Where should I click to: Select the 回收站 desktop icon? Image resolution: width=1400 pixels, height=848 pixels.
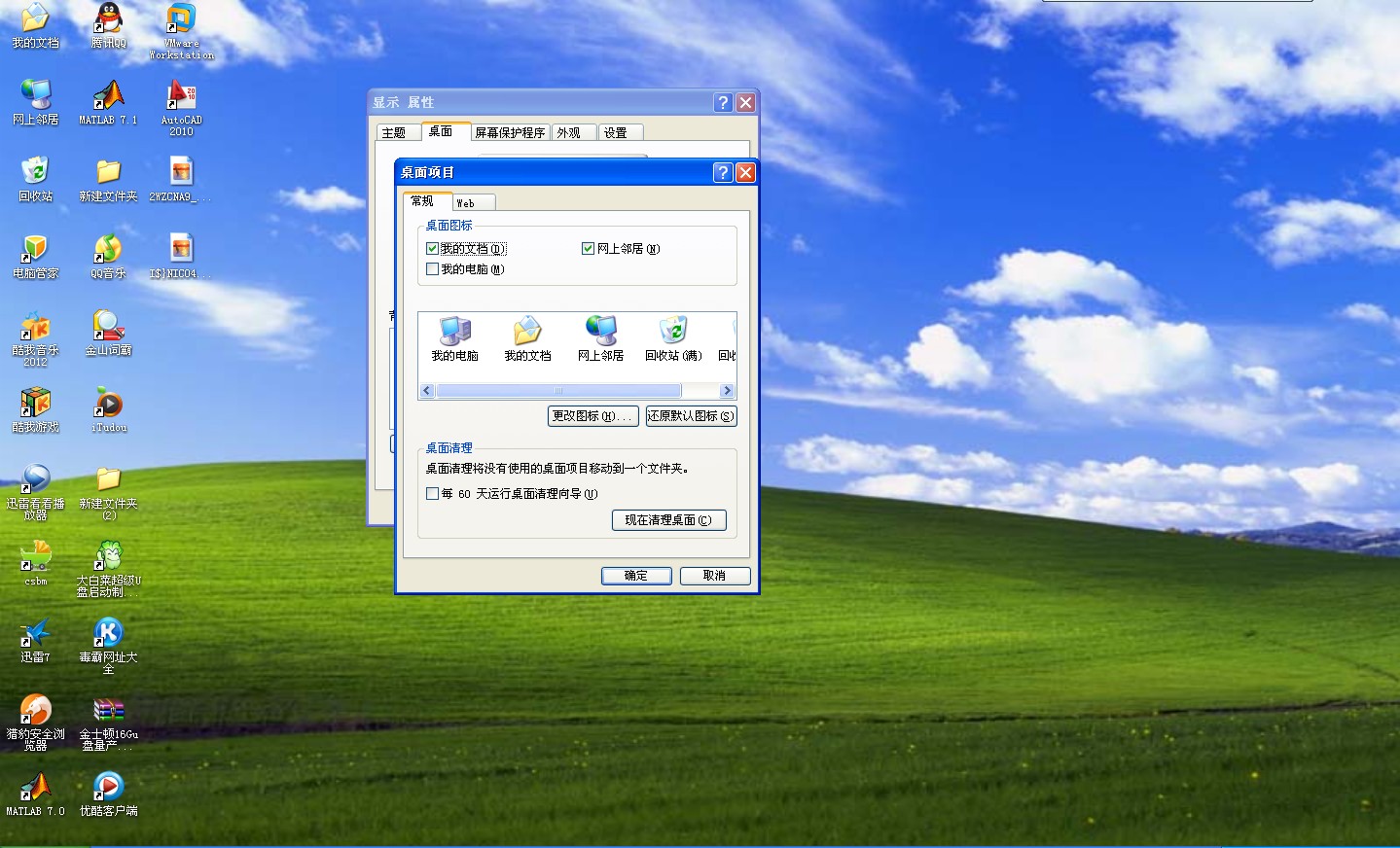point(35,179)
